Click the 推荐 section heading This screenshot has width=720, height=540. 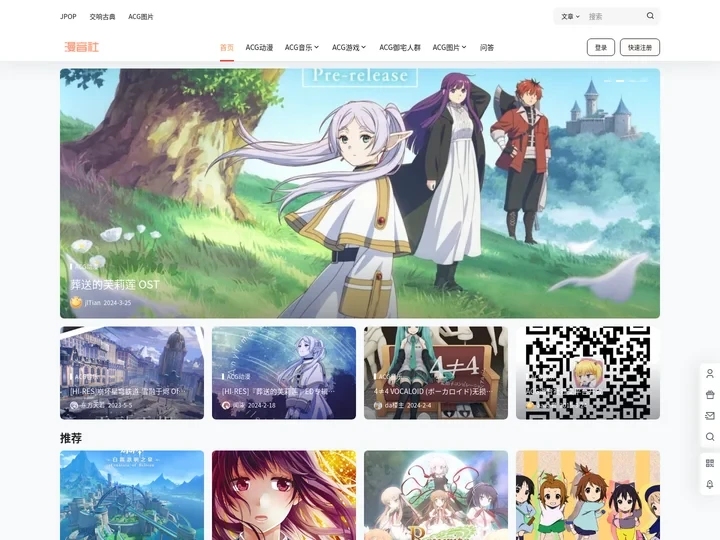pyautogui.click(x=71, y=438)
